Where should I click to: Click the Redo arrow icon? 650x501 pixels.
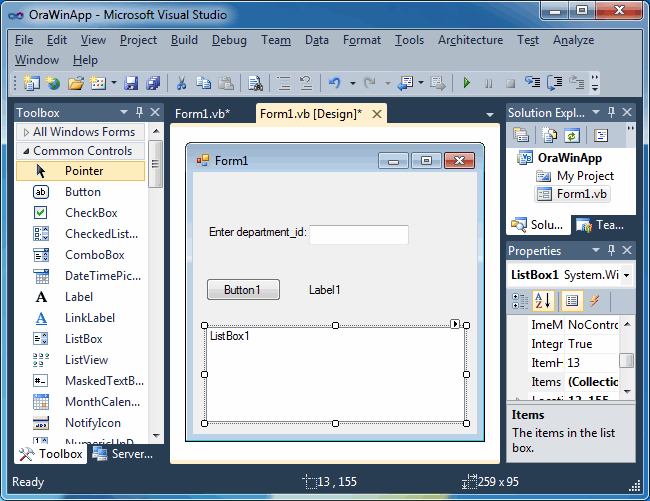[x=369, y=83]
